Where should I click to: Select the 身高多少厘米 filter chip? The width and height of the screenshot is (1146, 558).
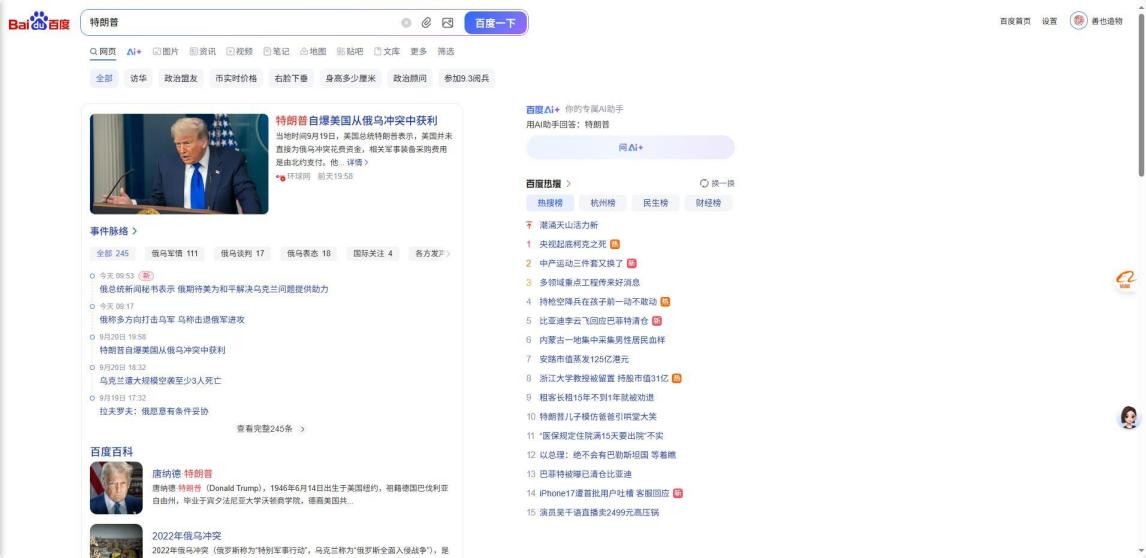pyautogui.click(x=351, y=78)
